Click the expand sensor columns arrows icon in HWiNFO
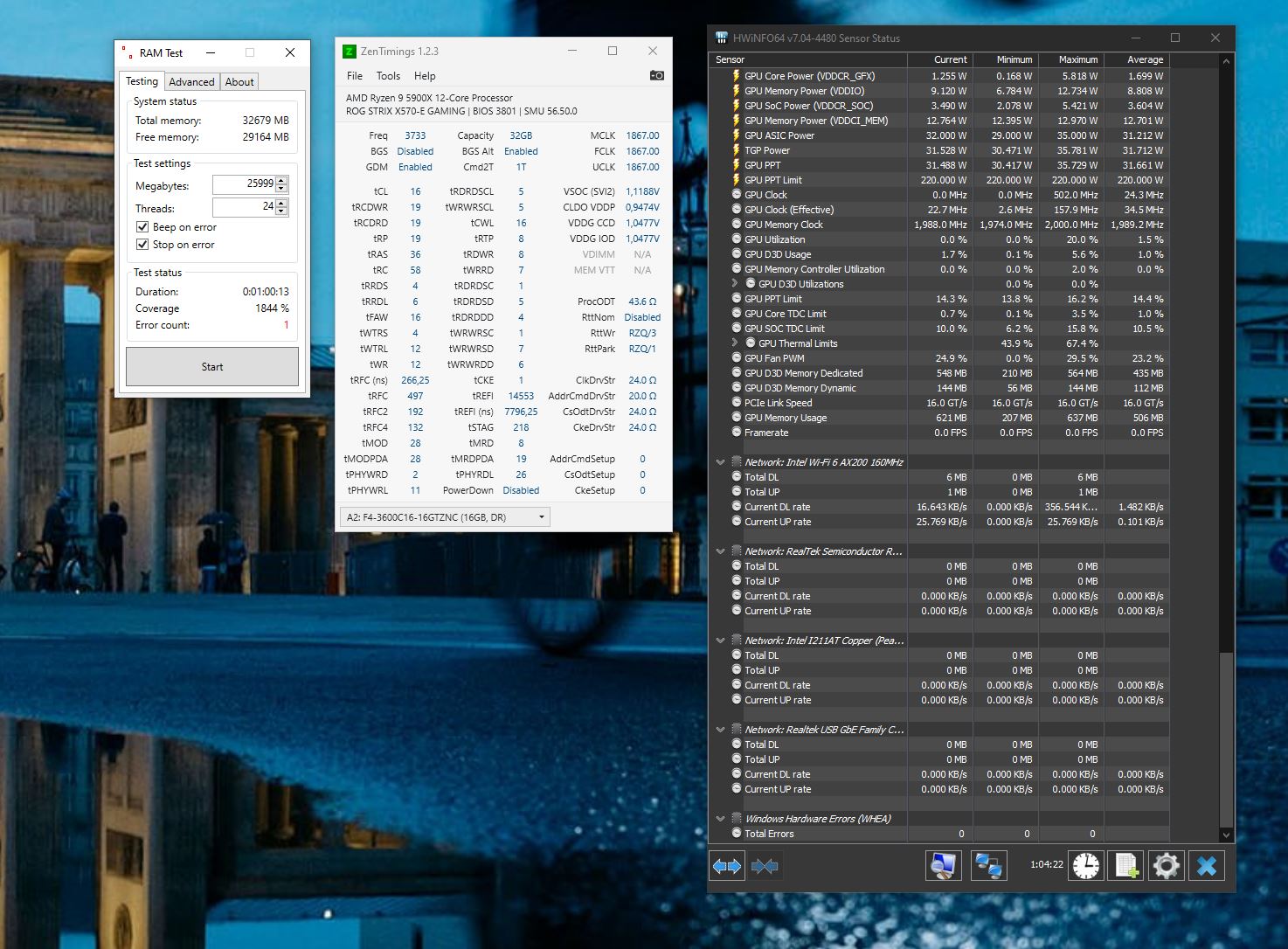This screenshot has height=949, width=1288. [x=727, y=866]
